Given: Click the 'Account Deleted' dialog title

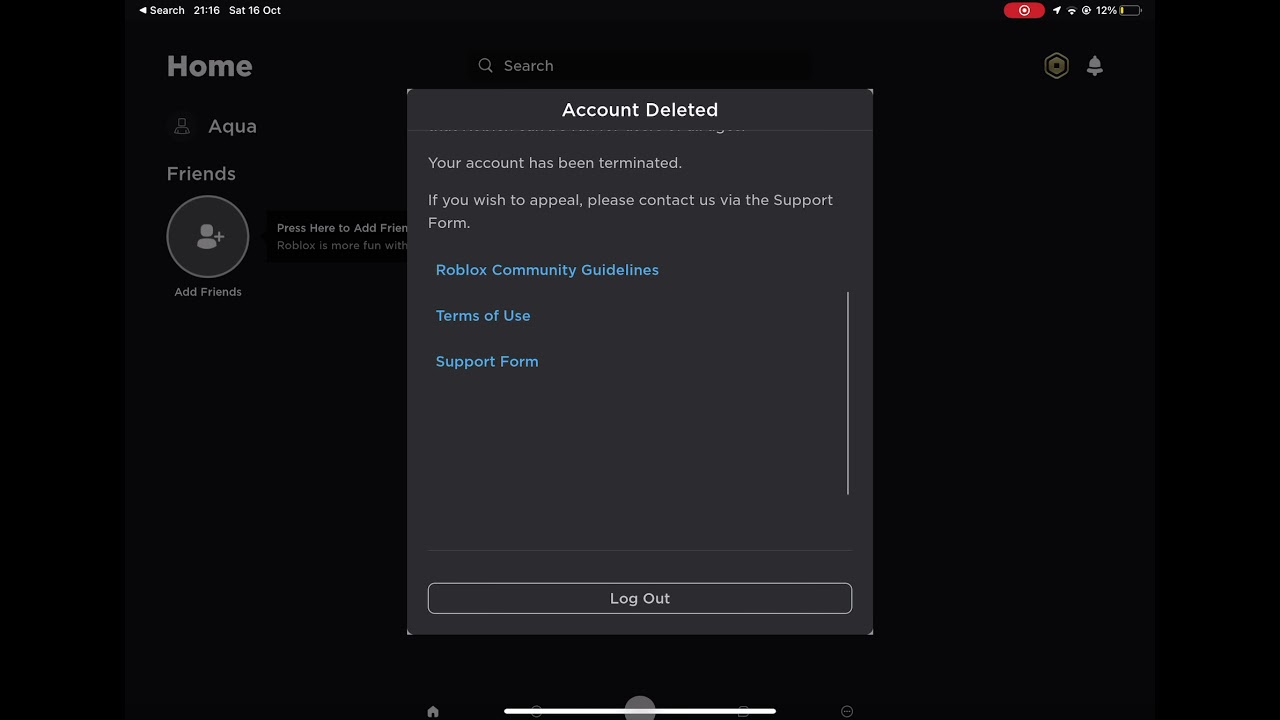Looking at the screenshot, I should (x=640, y=110).
